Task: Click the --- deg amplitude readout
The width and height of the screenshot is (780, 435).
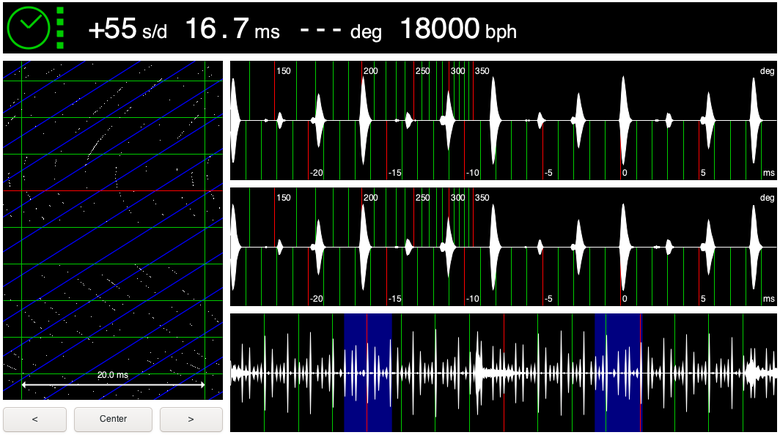Action: point(341,31)
